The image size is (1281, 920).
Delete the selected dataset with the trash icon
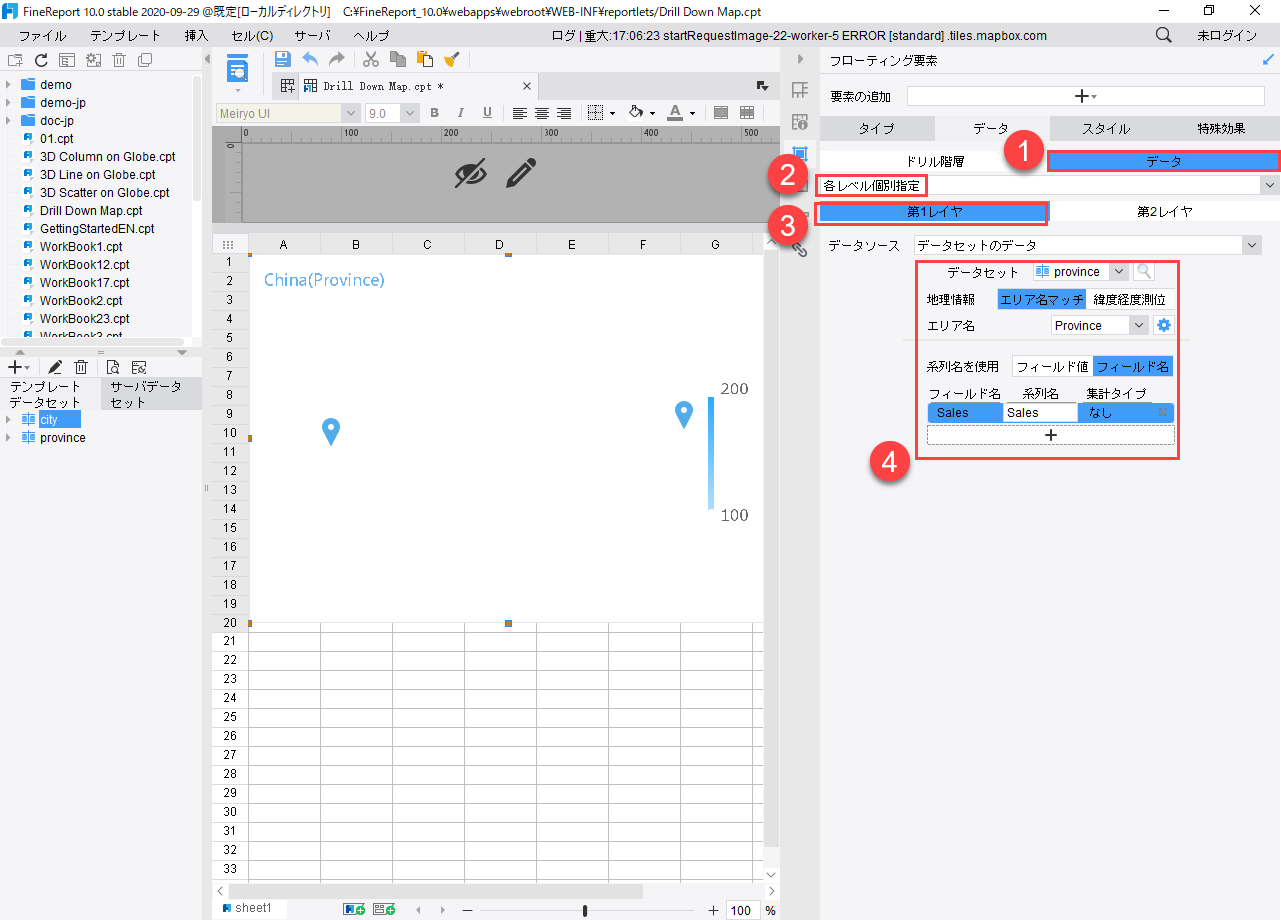coord(81,367)
